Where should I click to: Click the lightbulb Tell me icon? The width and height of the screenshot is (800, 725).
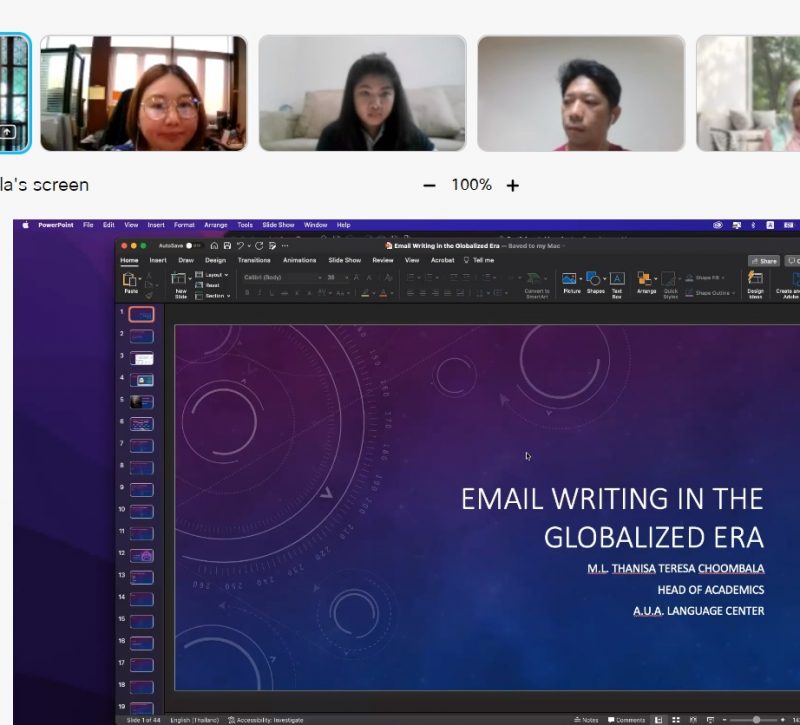click(466, 260)
